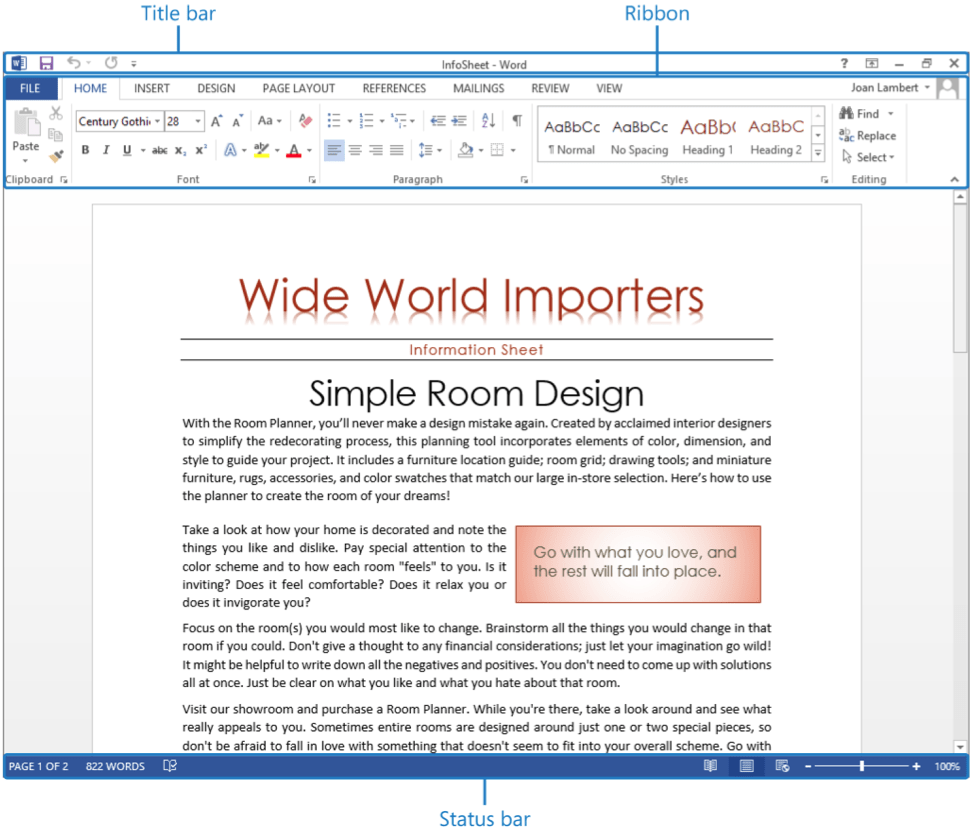The image size is (974, 829).
Task: Expand the Styles gallery More arrow
Action: point(818,153)
